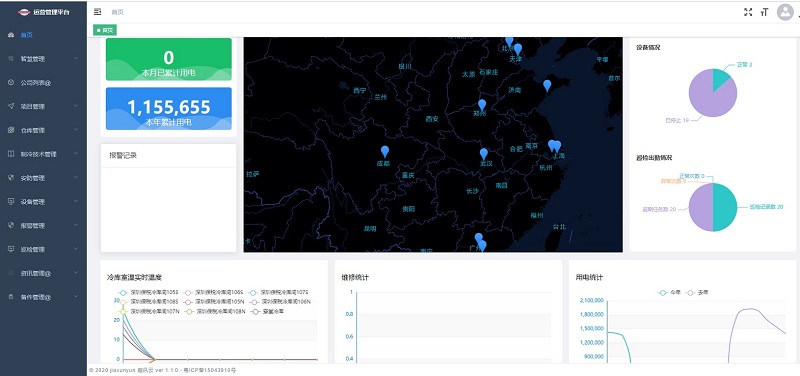Collapse the sidebar with the hamburger icon
The image size is (800, 376).
(97, 12)
